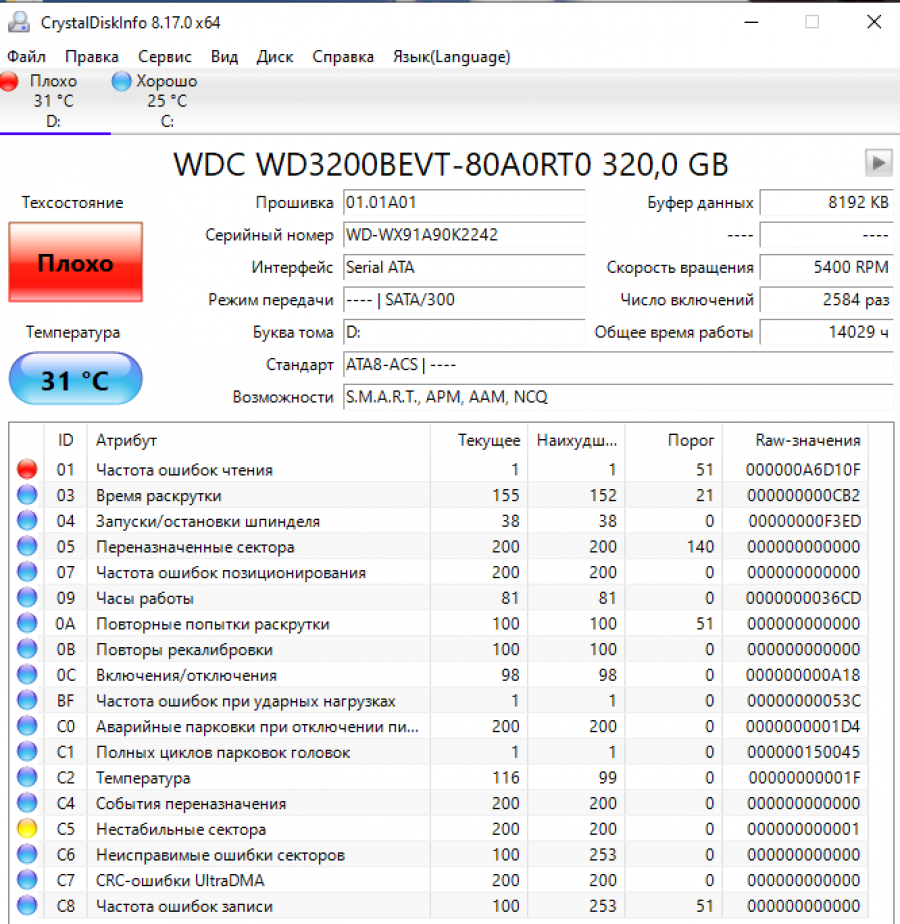Click the next disk arrow button

pyautogui.click(x=878, y=162)
